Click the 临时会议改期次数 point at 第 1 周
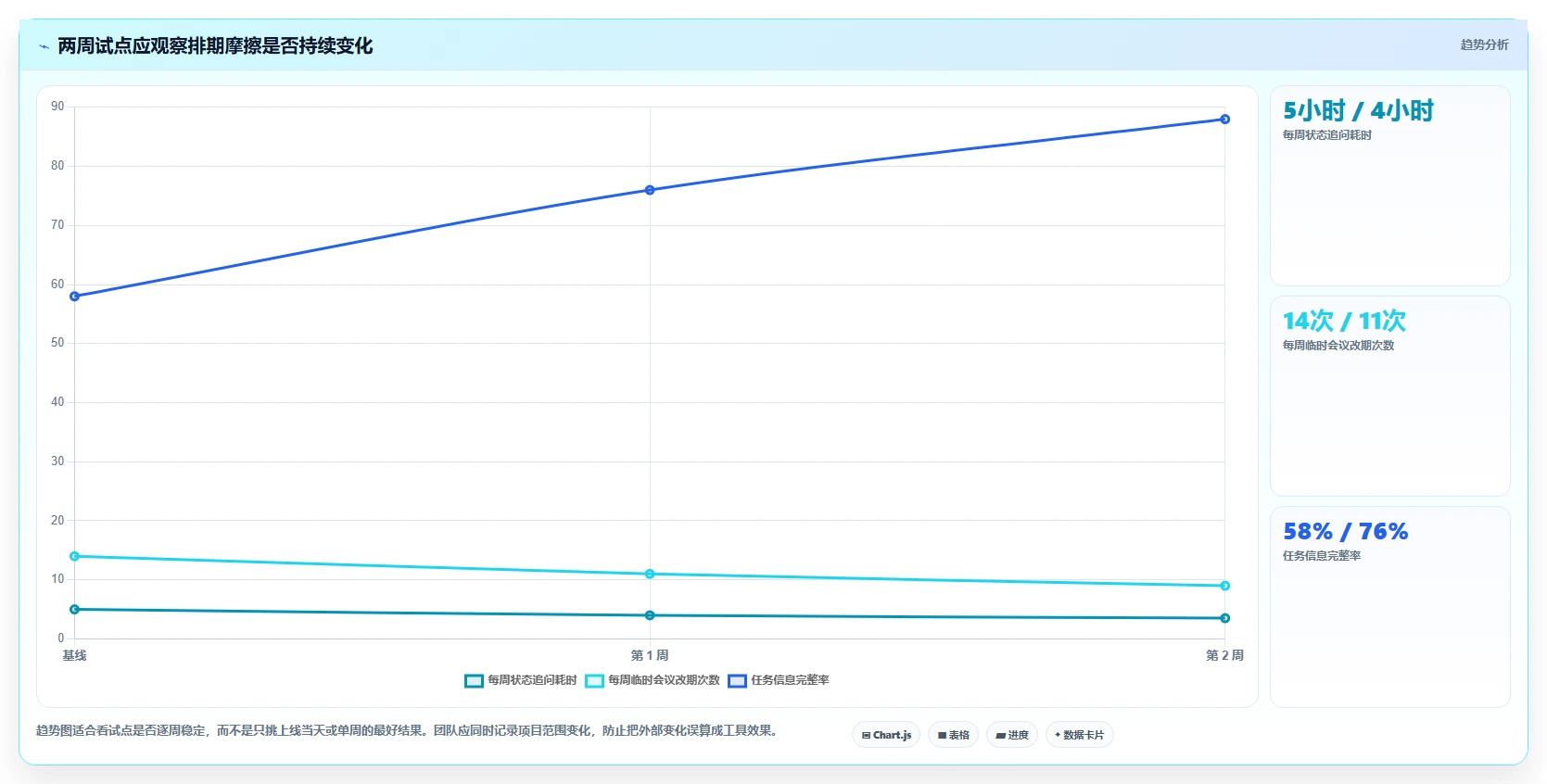1547x784 pixels. point(650,575)
